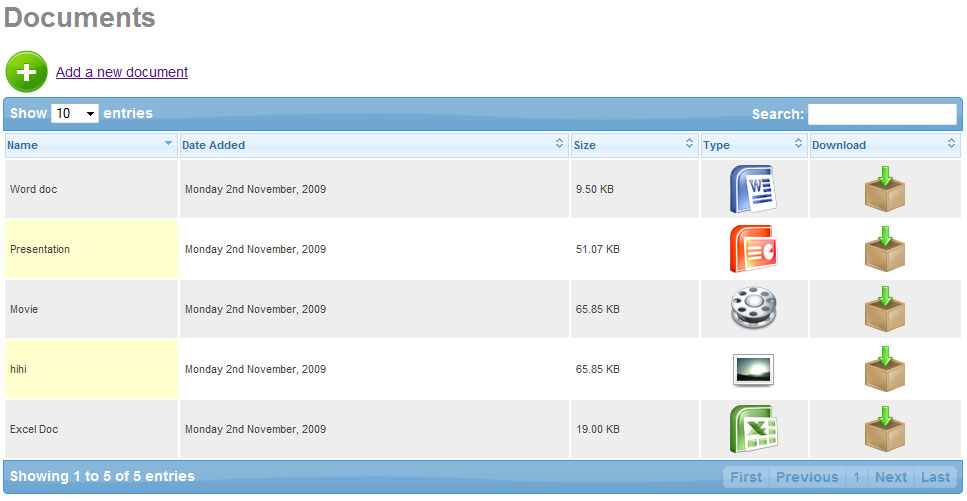Select the hihi name cell
Screen dimensions: 967x501
pyautogui.click(x=91, y=369)
